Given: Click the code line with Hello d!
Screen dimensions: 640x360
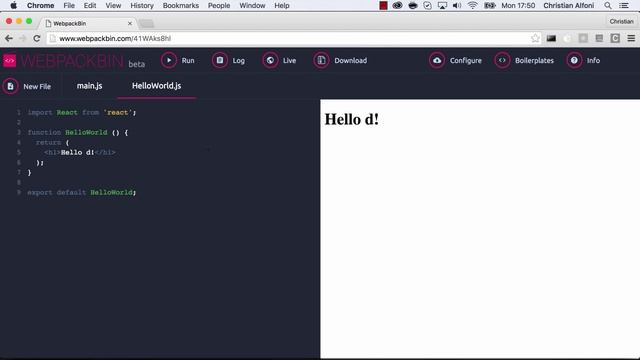Looking at the screenshot, I should click(x=80, y=152).
